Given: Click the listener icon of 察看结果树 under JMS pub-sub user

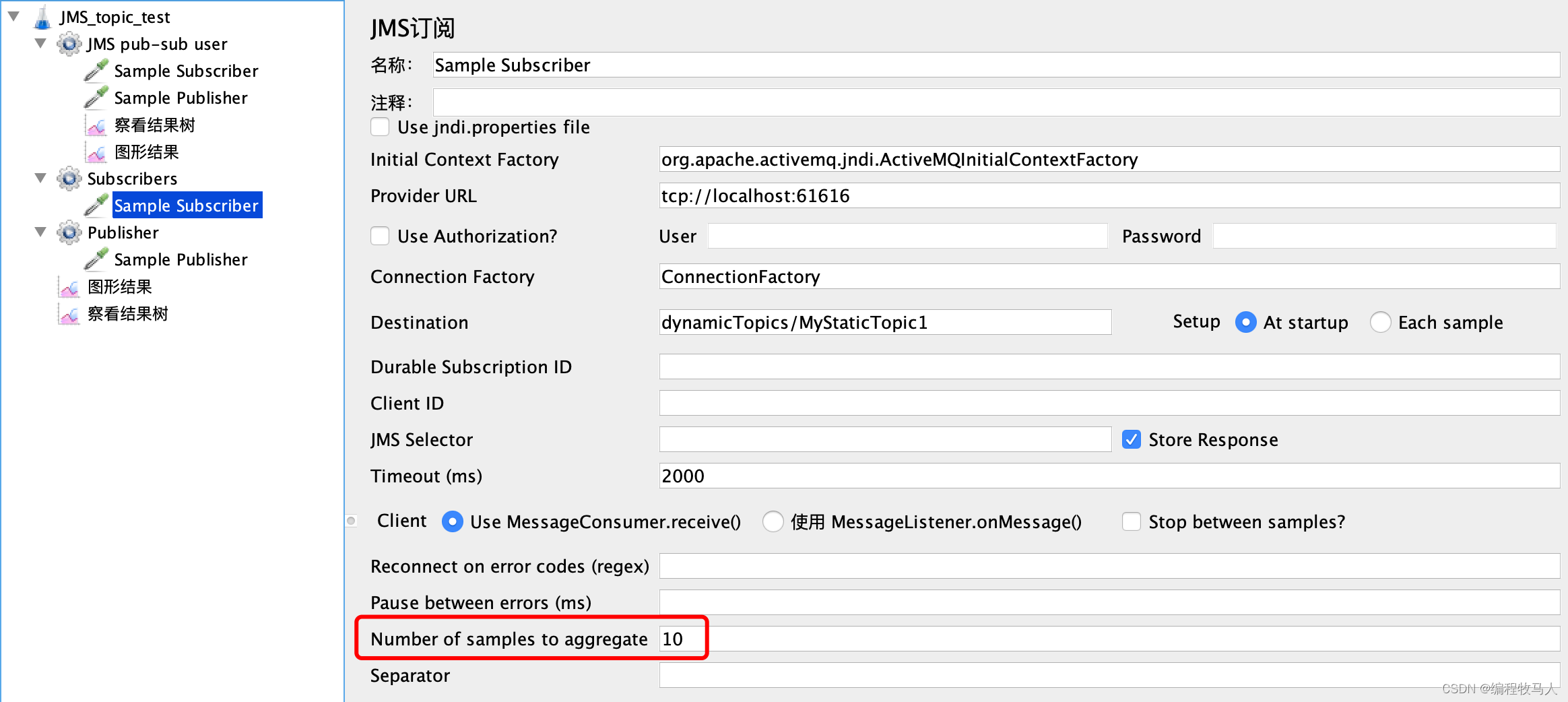Looking at the screenshot, I should [96, 125].
